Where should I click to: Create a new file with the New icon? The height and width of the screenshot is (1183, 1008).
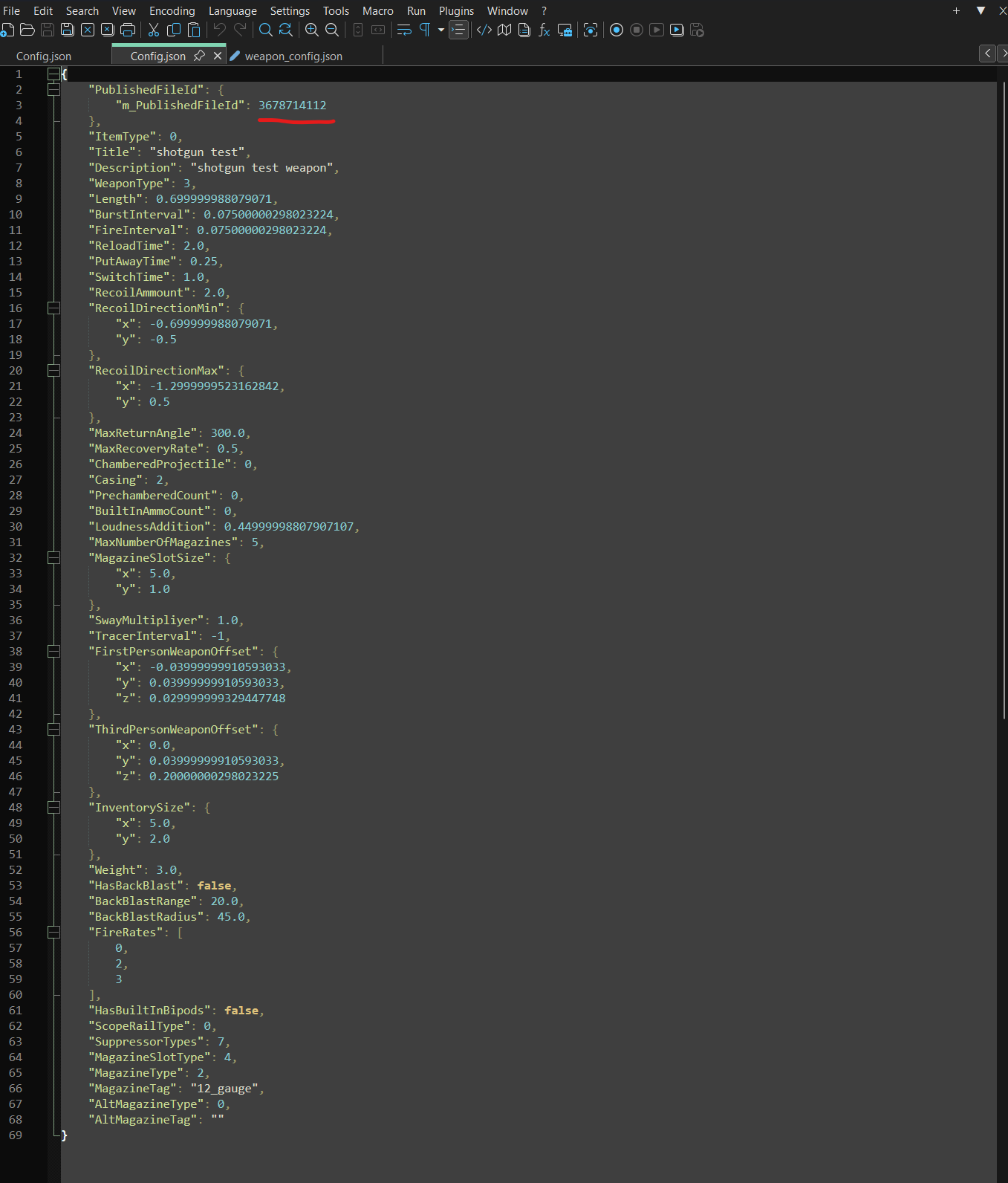pos(7,30)
